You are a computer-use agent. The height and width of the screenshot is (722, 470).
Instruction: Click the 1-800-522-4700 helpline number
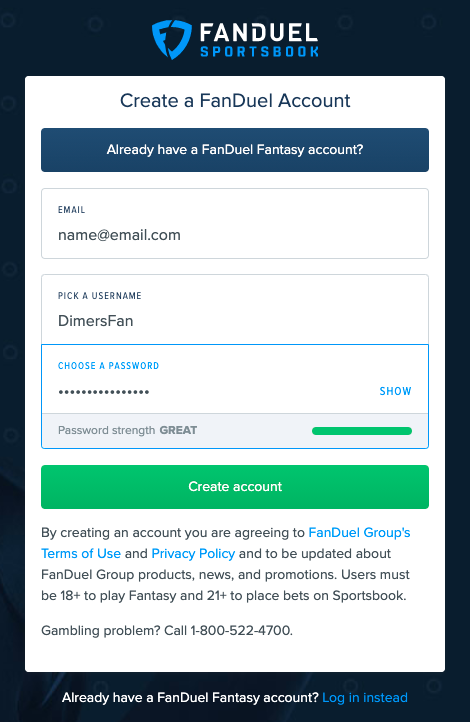click(x=240, y=630)
